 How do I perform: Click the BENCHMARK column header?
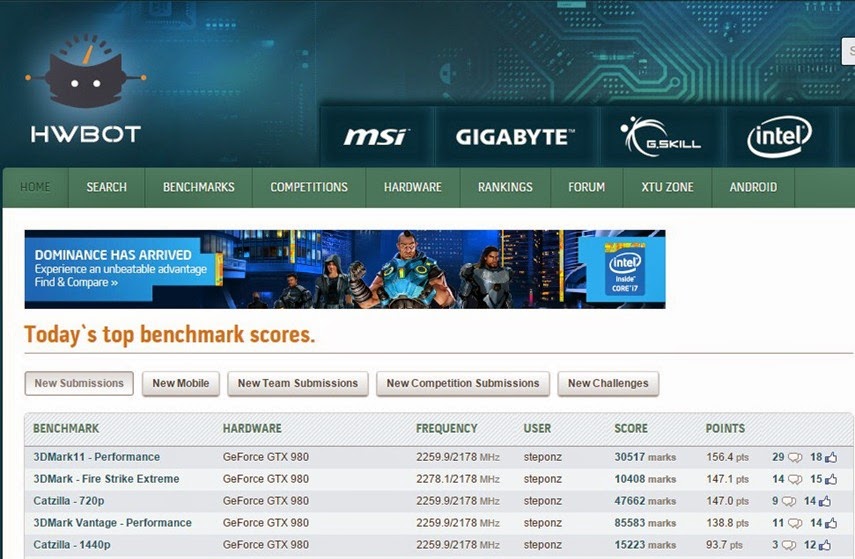pyautogui.click(x=66, y=429)
